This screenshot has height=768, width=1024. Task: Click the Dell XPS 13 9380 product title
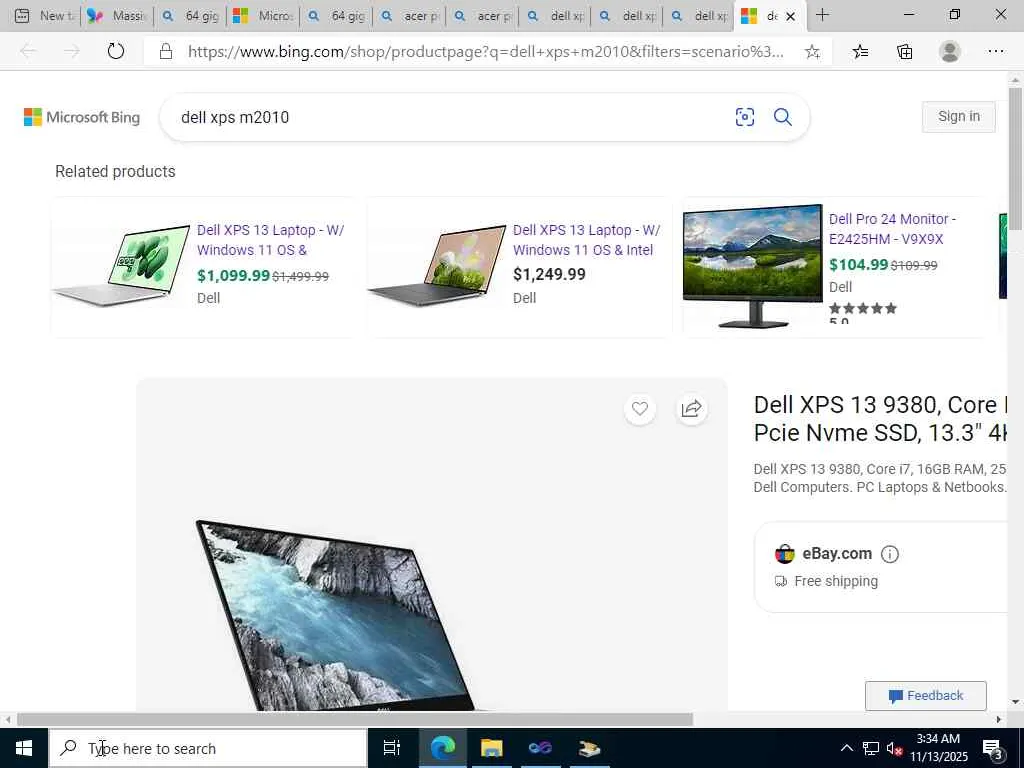[880, 419]
